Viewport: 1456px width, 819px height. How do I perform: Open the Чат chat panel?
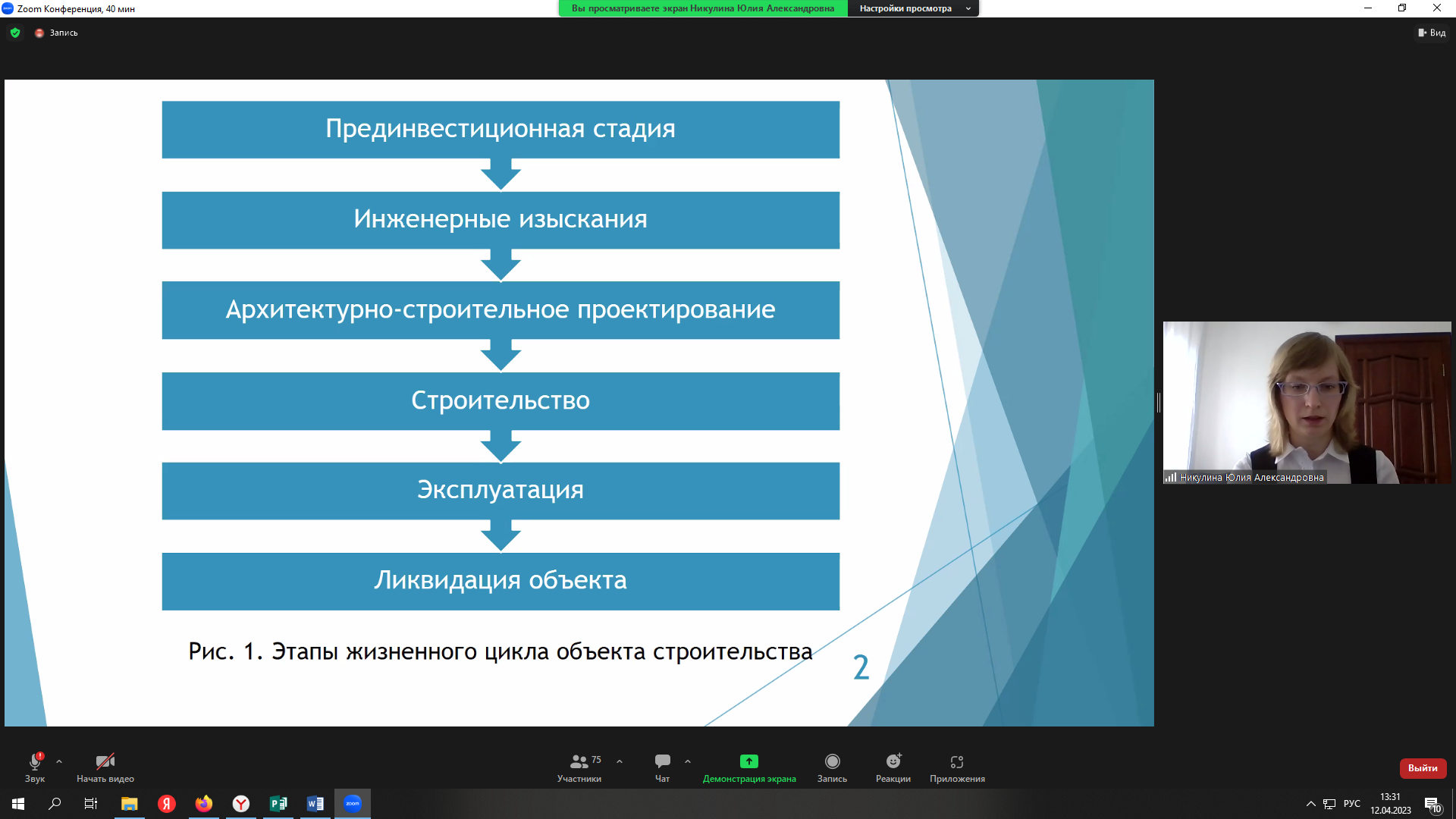pos(662,767)
